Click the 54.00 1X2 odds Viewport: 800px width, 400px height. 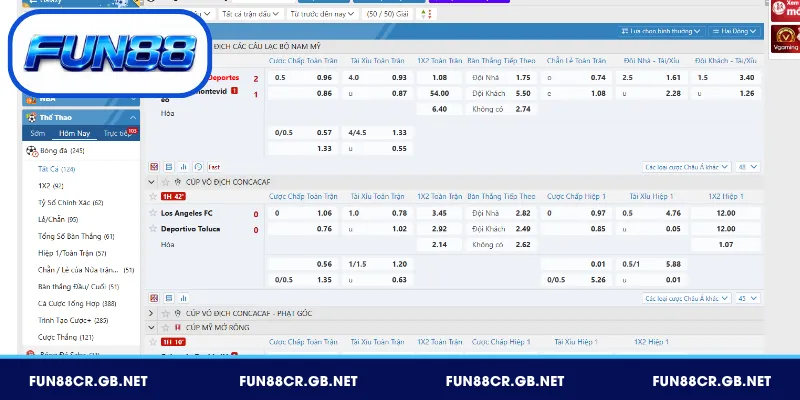pyautogui.click(x=439, y=93)
